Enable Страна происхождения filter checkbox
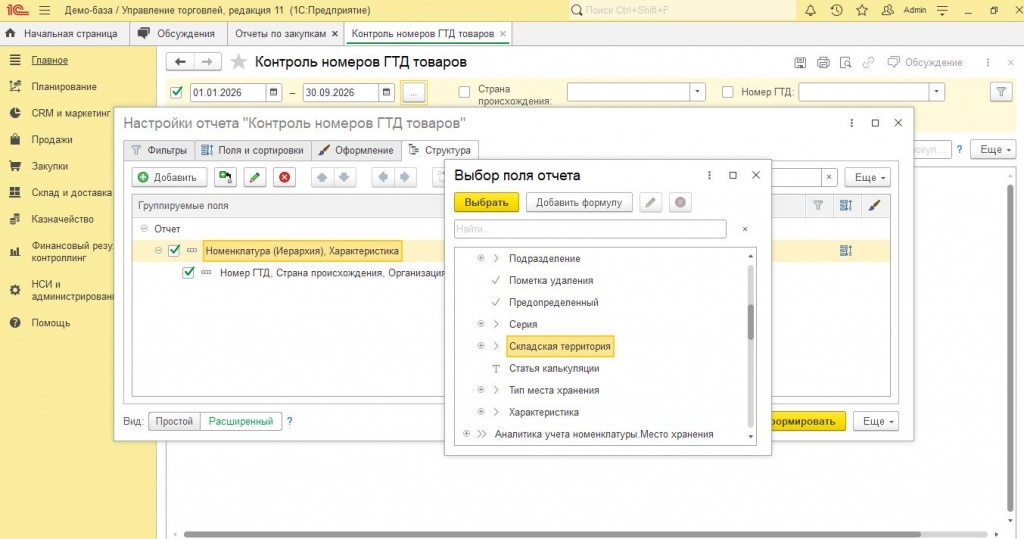 tap(464, 92)
